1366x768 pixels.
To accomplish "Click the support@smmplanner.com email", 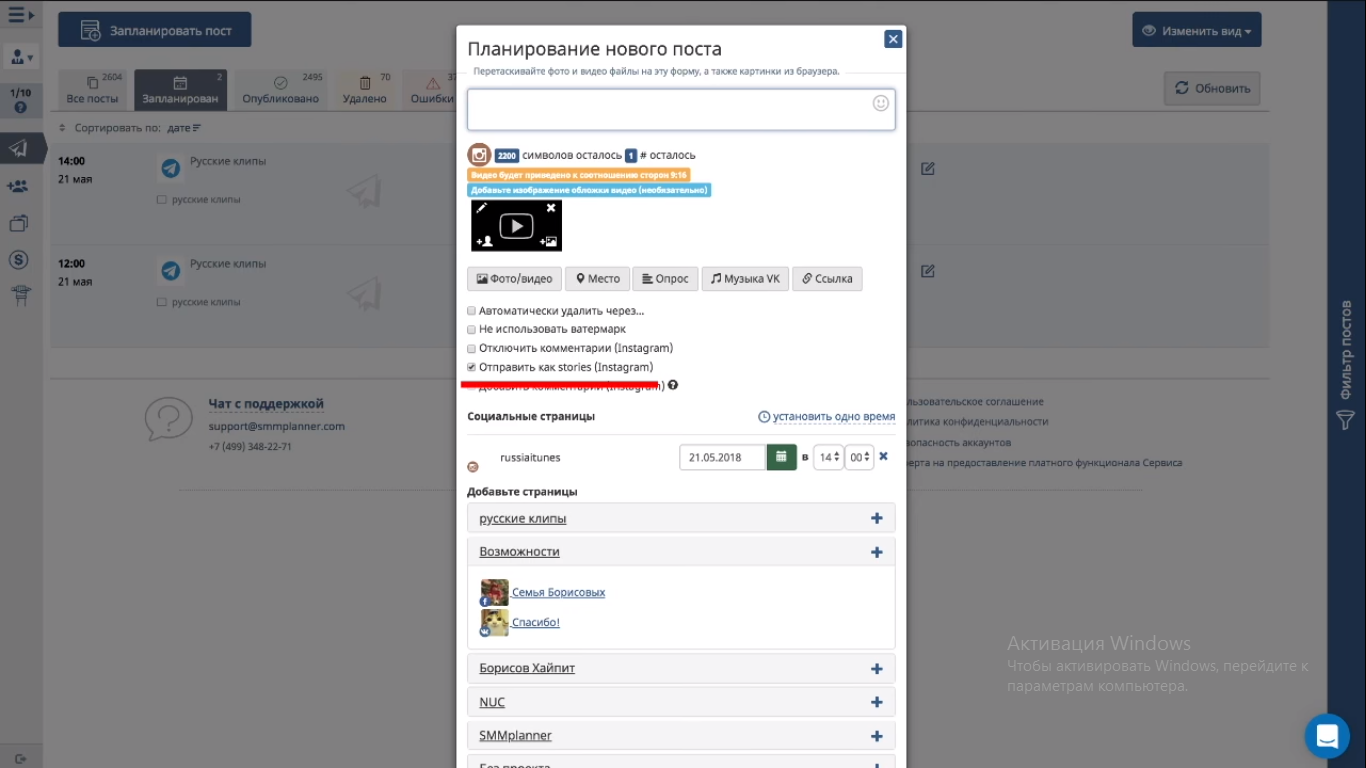I will coord(277,426).
